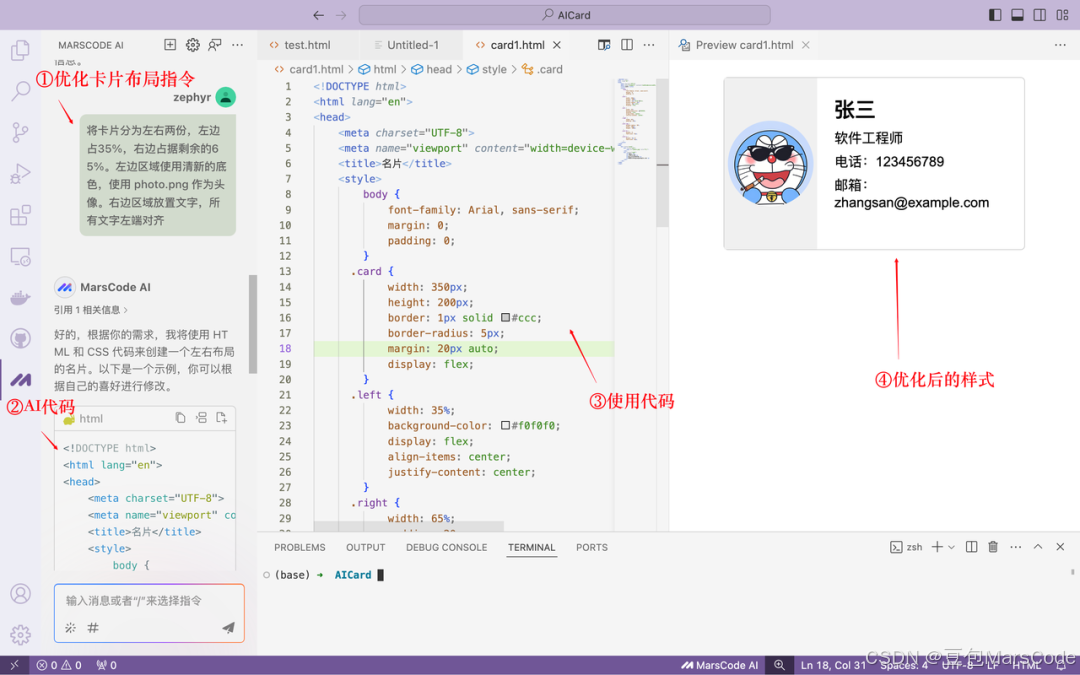
Task: Open MarsCode AI panel more actions
Action: 238,45
